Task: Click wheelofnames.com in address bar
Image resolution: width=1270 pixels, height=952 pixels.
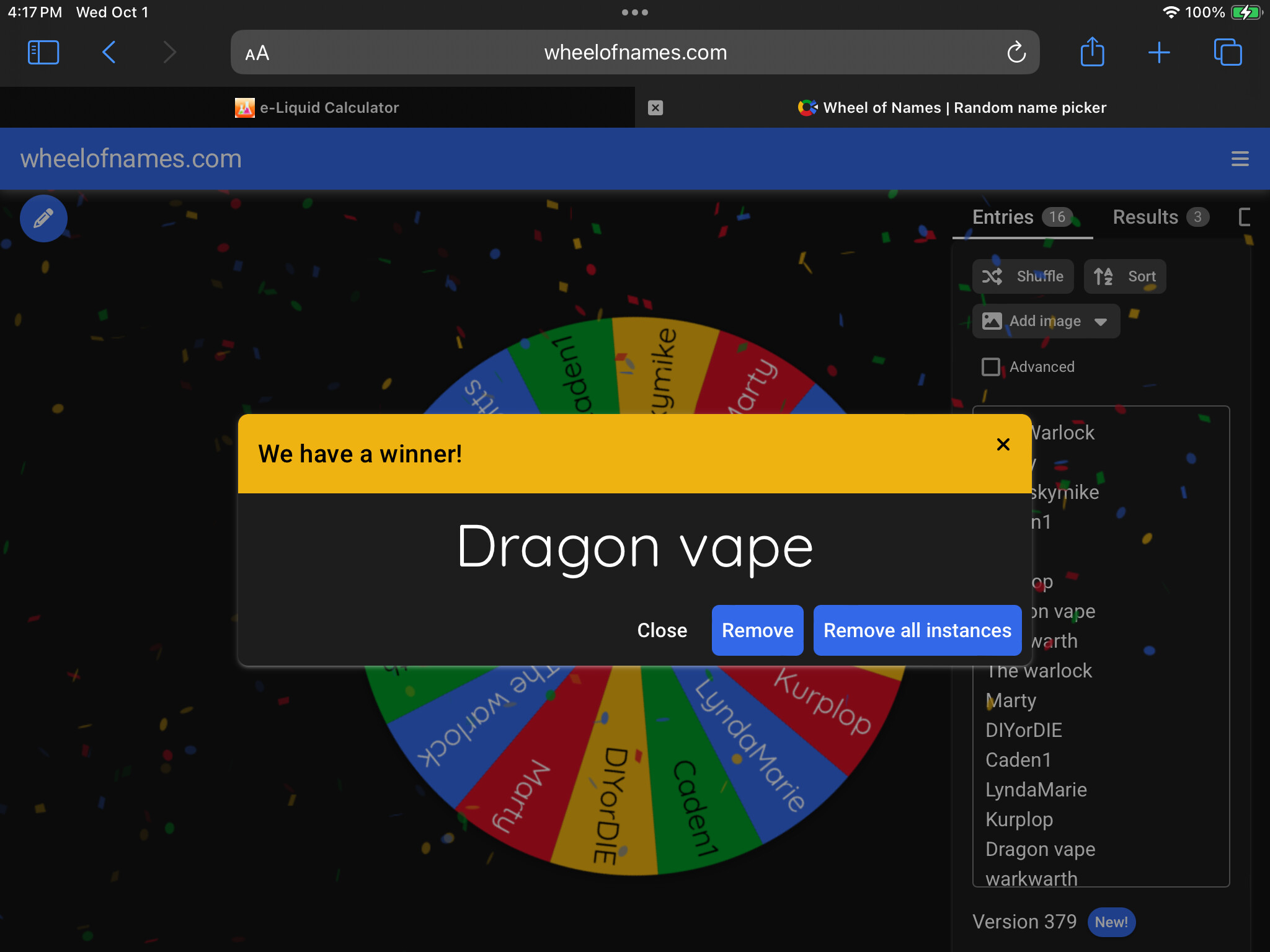Action: click(x=635, y=53)
